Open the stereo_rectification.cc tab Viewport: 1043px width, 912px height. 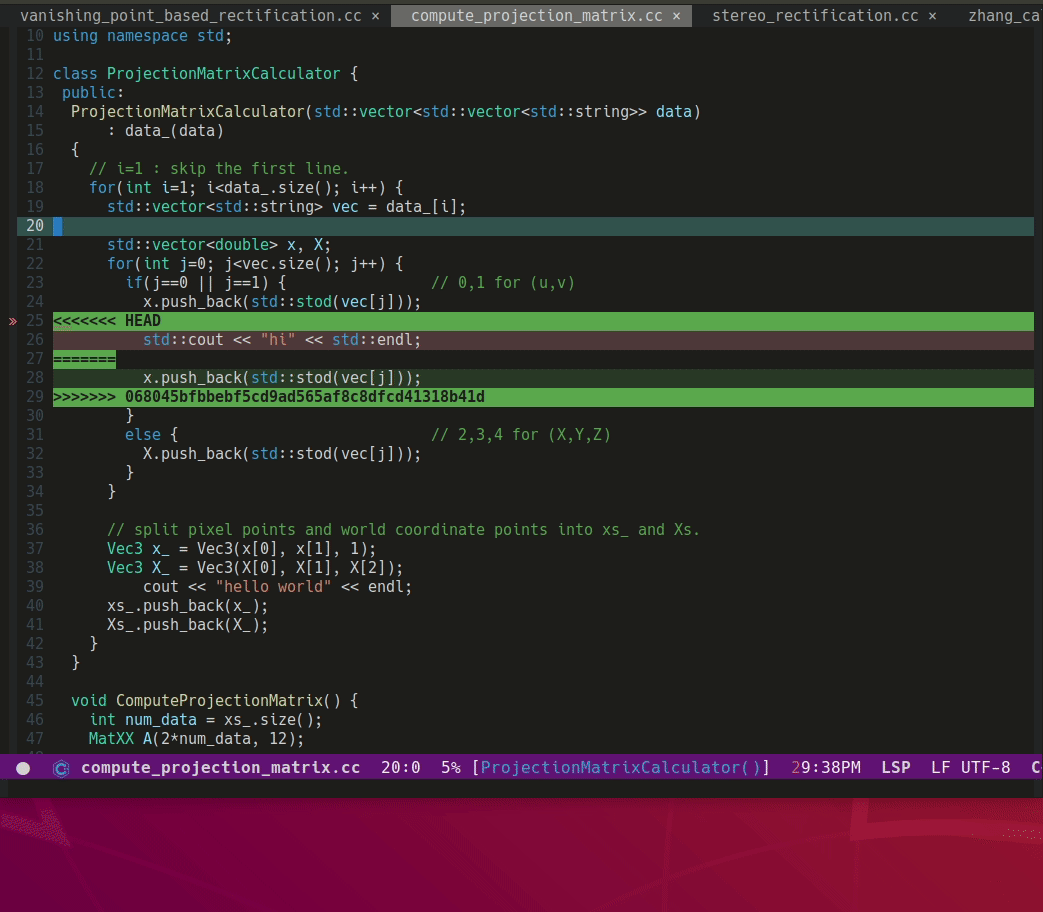(x=815, y=15)
